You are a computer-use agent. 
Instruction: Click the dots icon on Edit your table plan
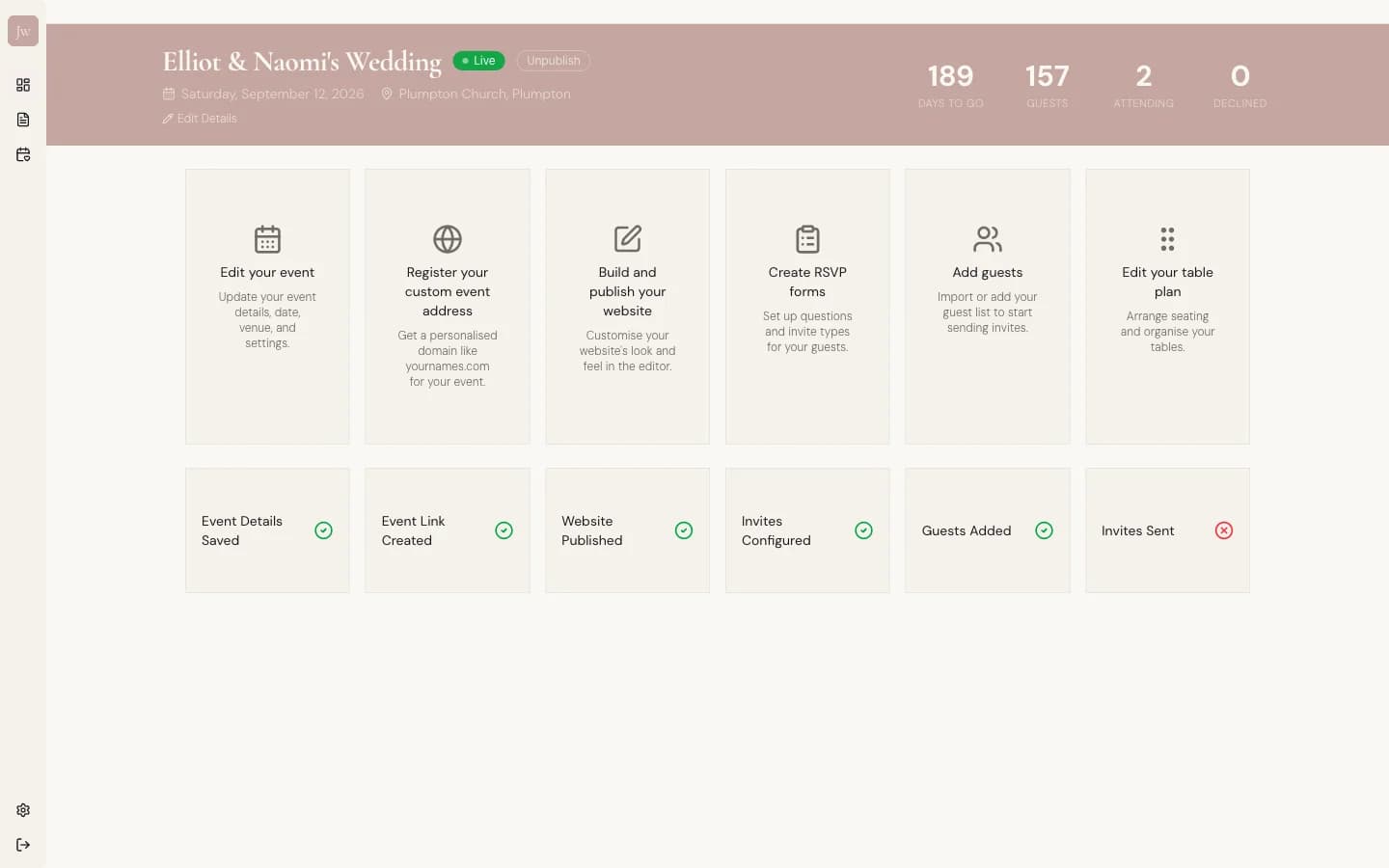pos(1167,239)
